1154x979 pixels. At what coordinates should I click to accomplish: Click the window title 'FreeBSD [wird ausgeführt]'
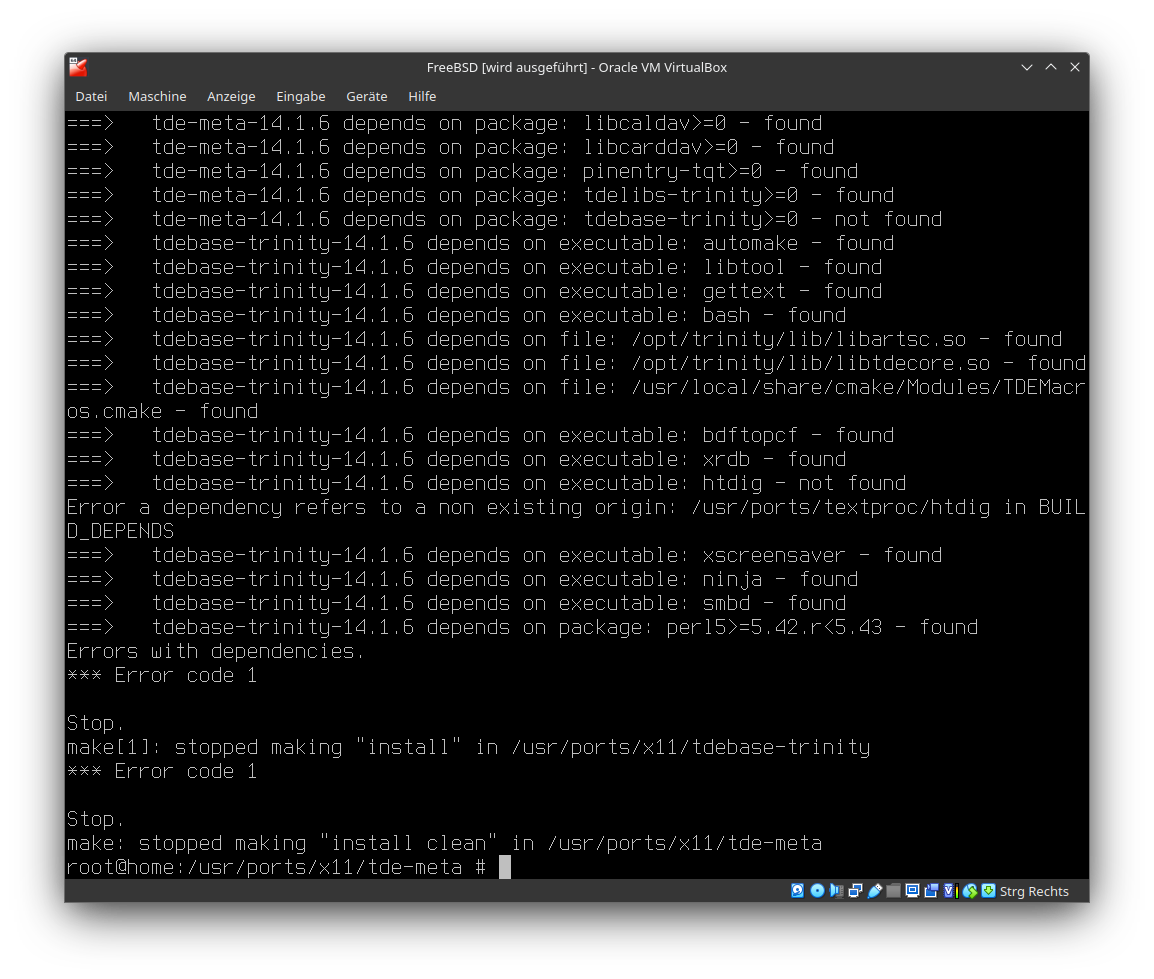(x=507, y=68)
